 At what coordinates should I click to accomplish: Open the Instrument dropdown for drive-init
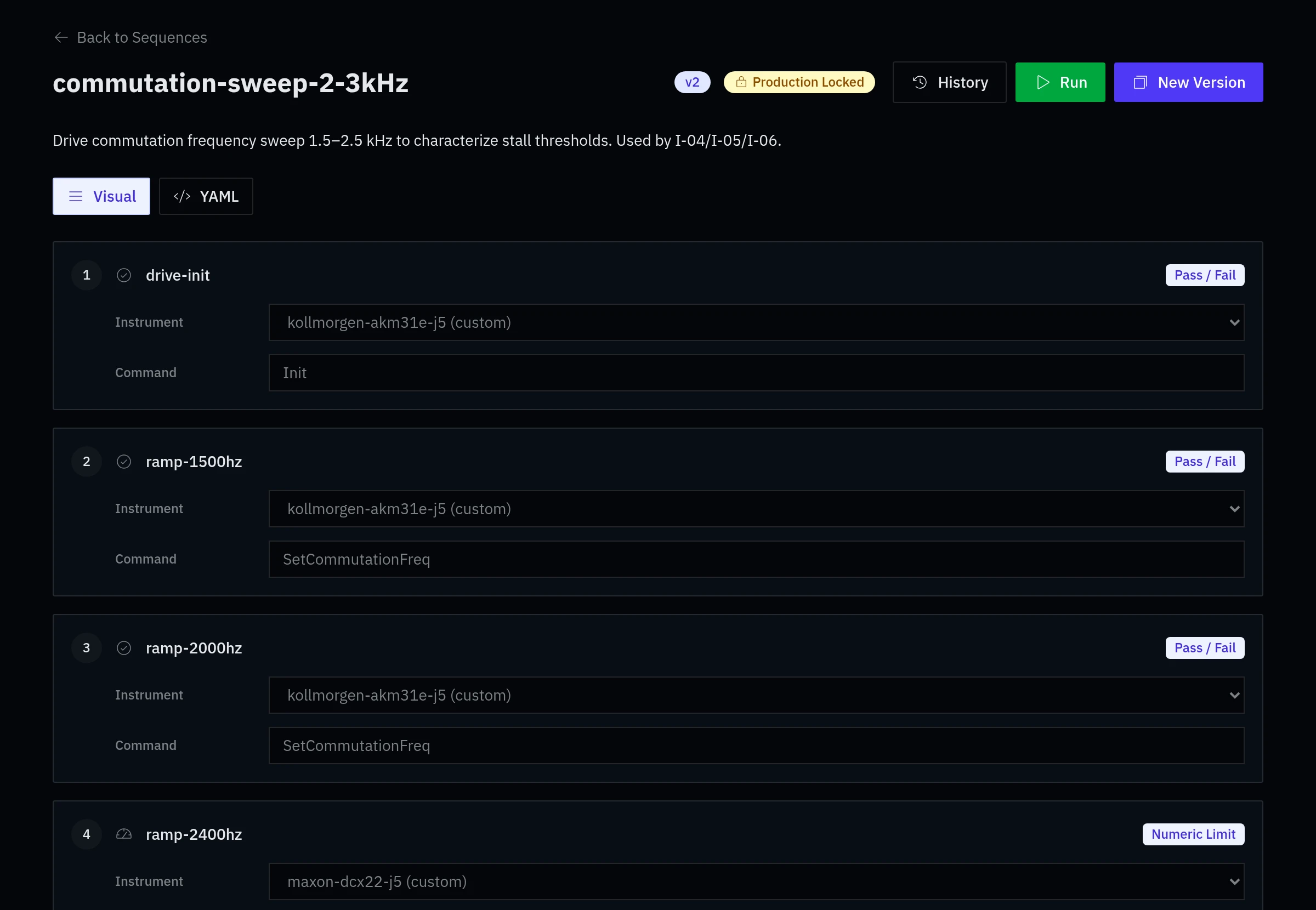756,323
